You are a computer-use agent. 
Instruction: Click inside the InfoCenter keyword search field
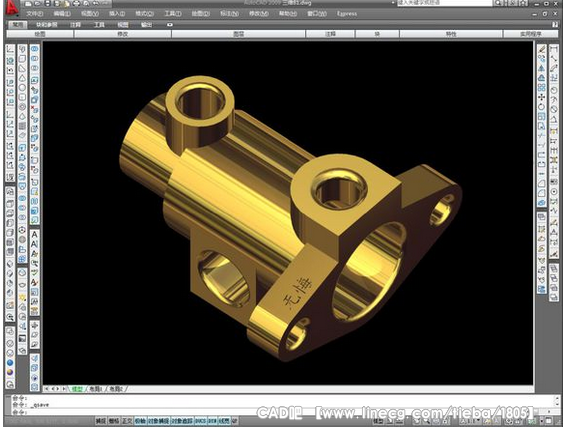click(445, 3)
